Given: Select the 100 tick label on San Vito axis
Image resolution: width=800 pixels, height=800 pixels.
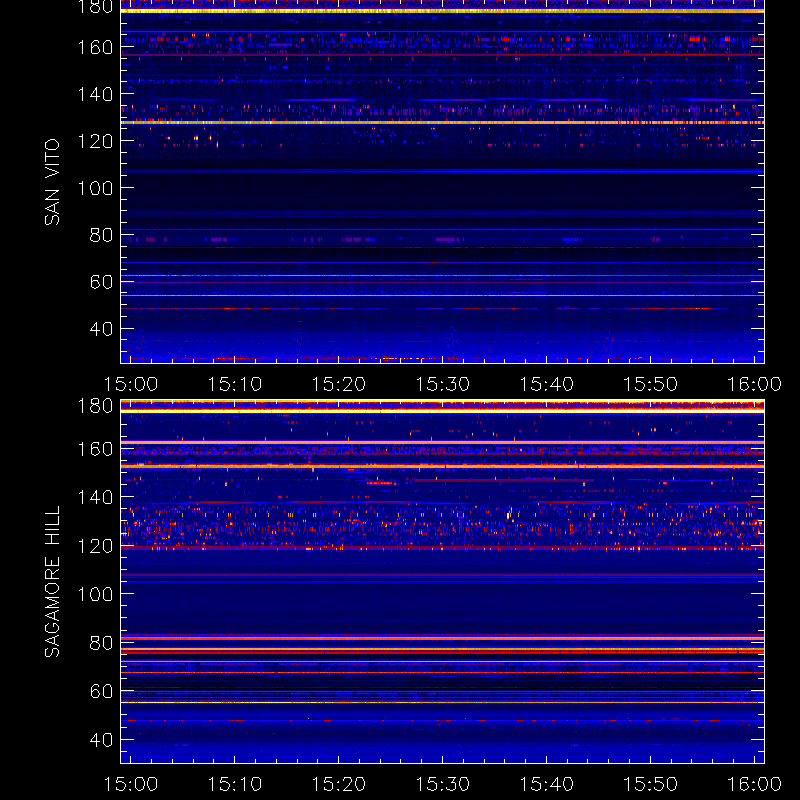Looking at the screenshot, I should pos(95,188).
